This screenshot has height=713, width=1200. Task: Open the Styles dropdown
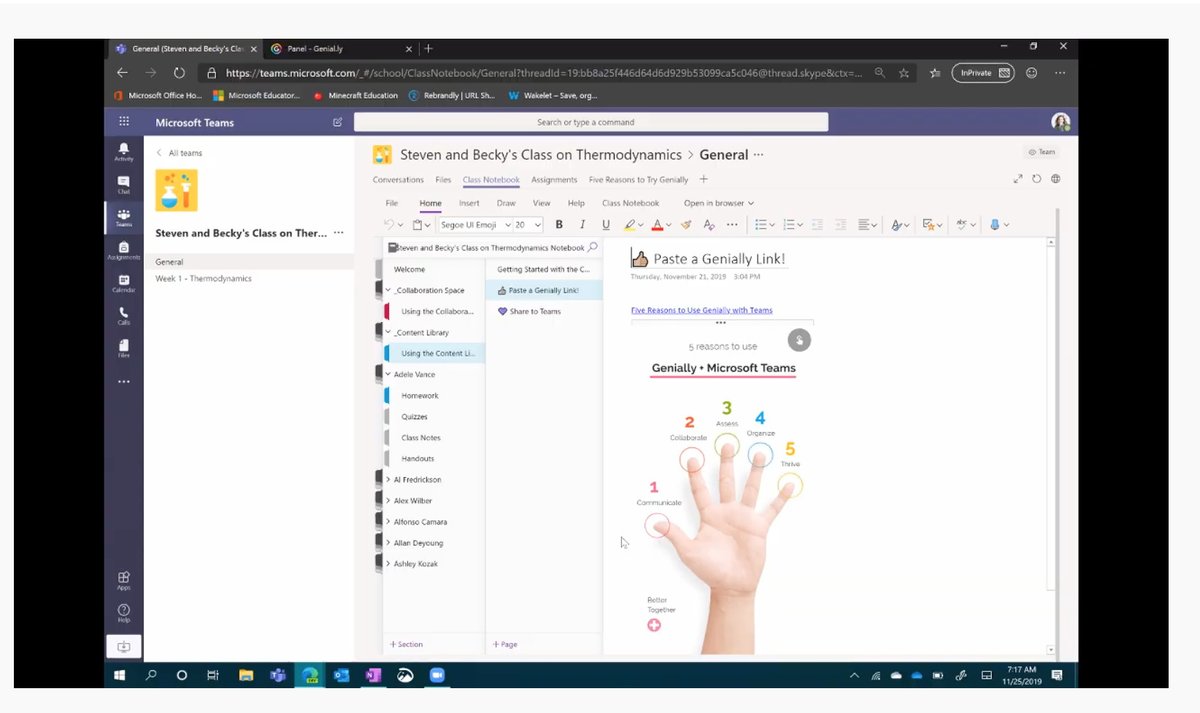[x=900, y=225]
